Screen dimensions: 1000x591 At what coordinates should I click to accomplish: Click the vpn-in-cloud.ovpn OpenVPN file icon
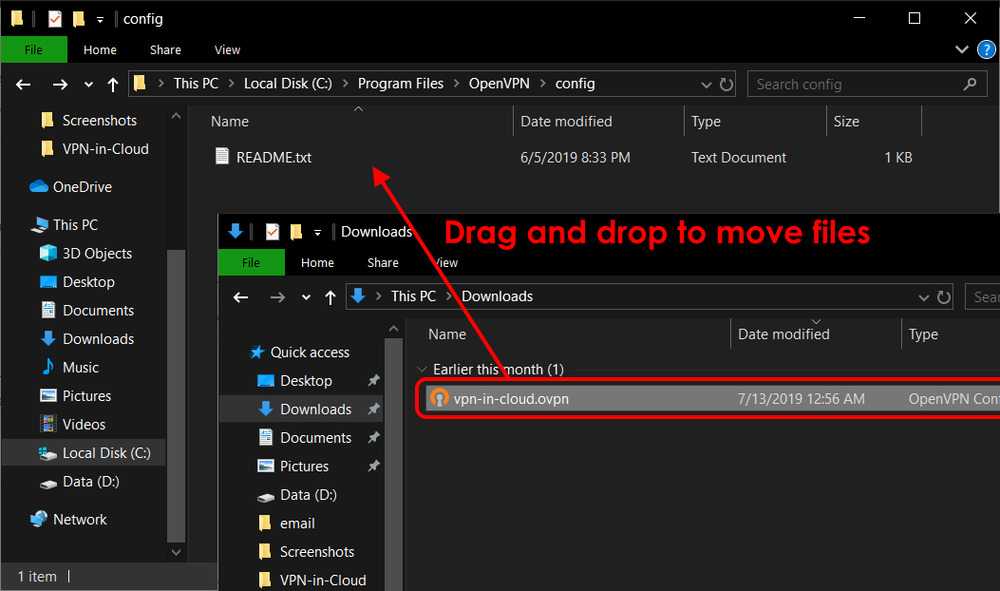438,398
